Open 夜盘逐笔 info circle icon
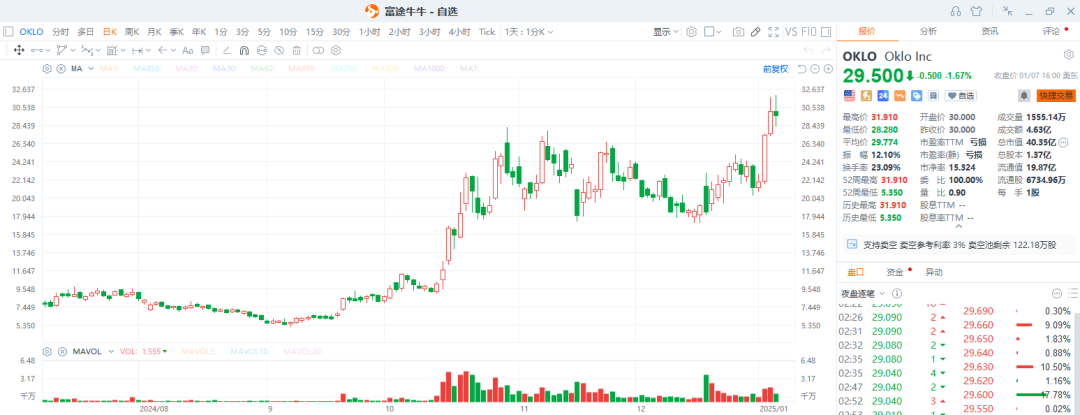This screenshot has width=1080, height=415. click(x=896, y=293)
